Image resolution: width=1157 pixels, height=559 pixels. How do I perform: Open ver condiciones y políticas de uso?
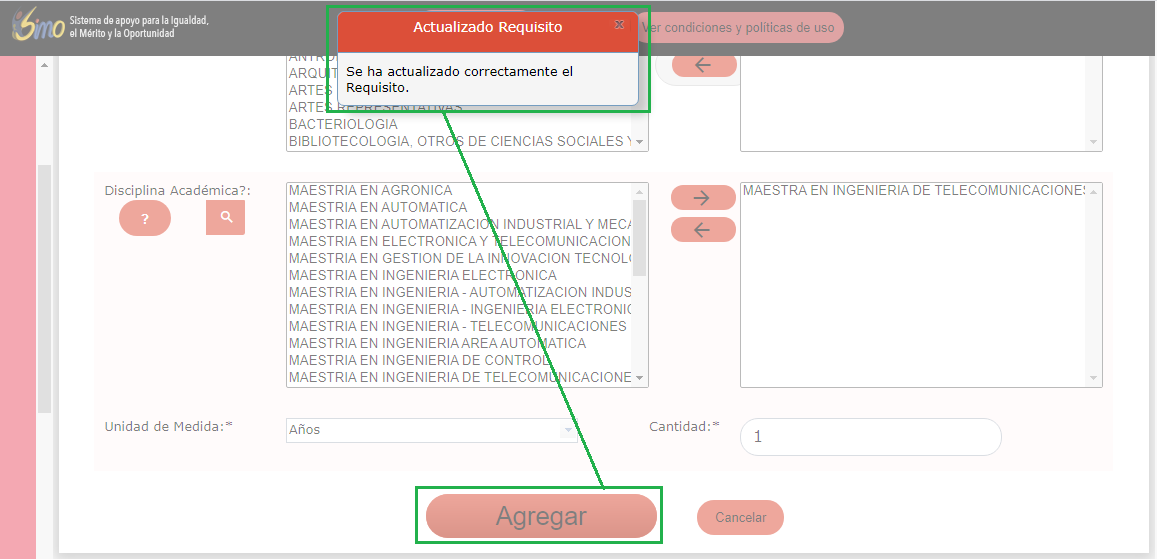point(740,28)
